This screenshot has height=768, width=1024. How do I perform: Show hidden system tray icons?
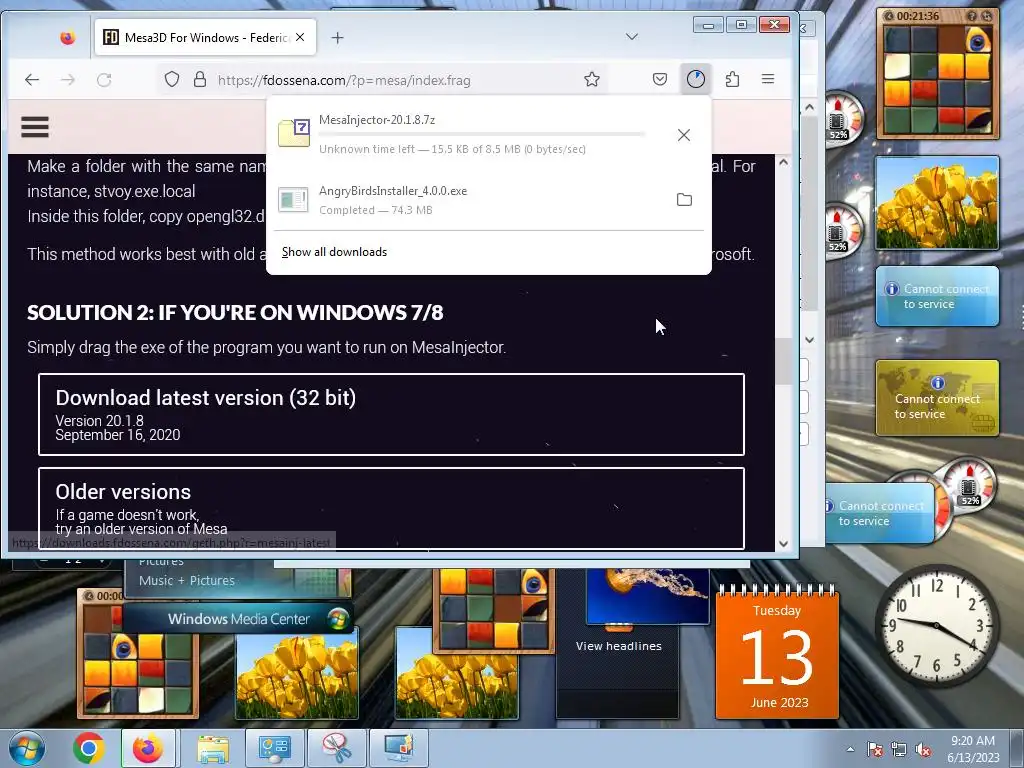click(x=850, y=749)
